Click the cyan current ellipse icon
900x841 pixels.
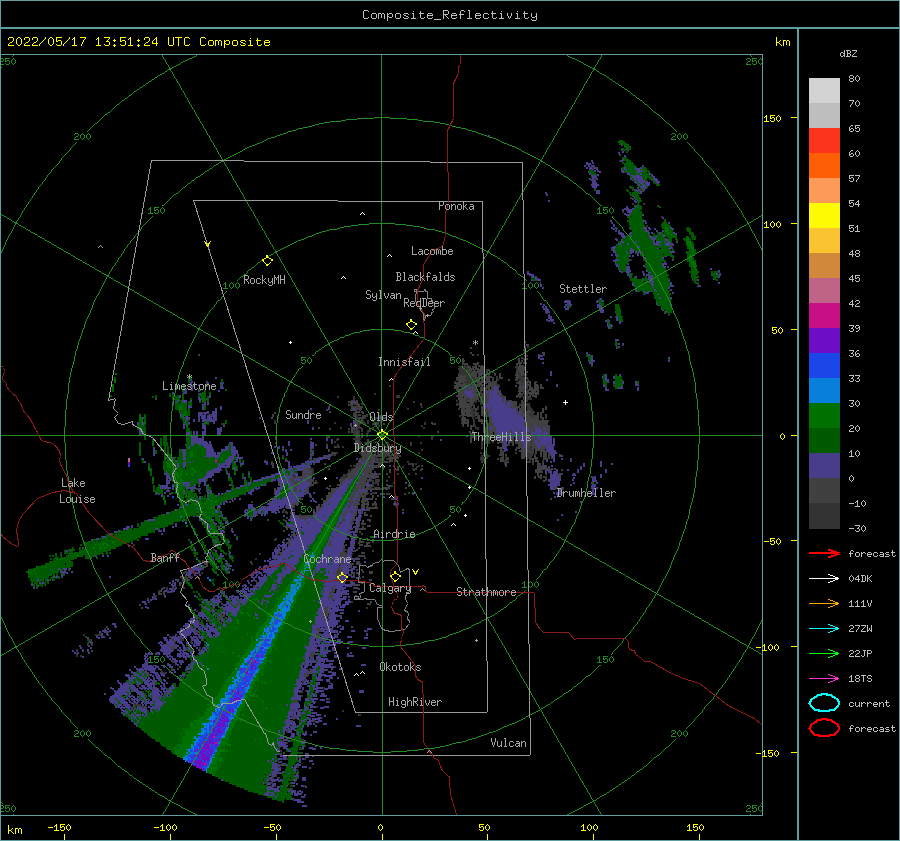pos(824,703)
